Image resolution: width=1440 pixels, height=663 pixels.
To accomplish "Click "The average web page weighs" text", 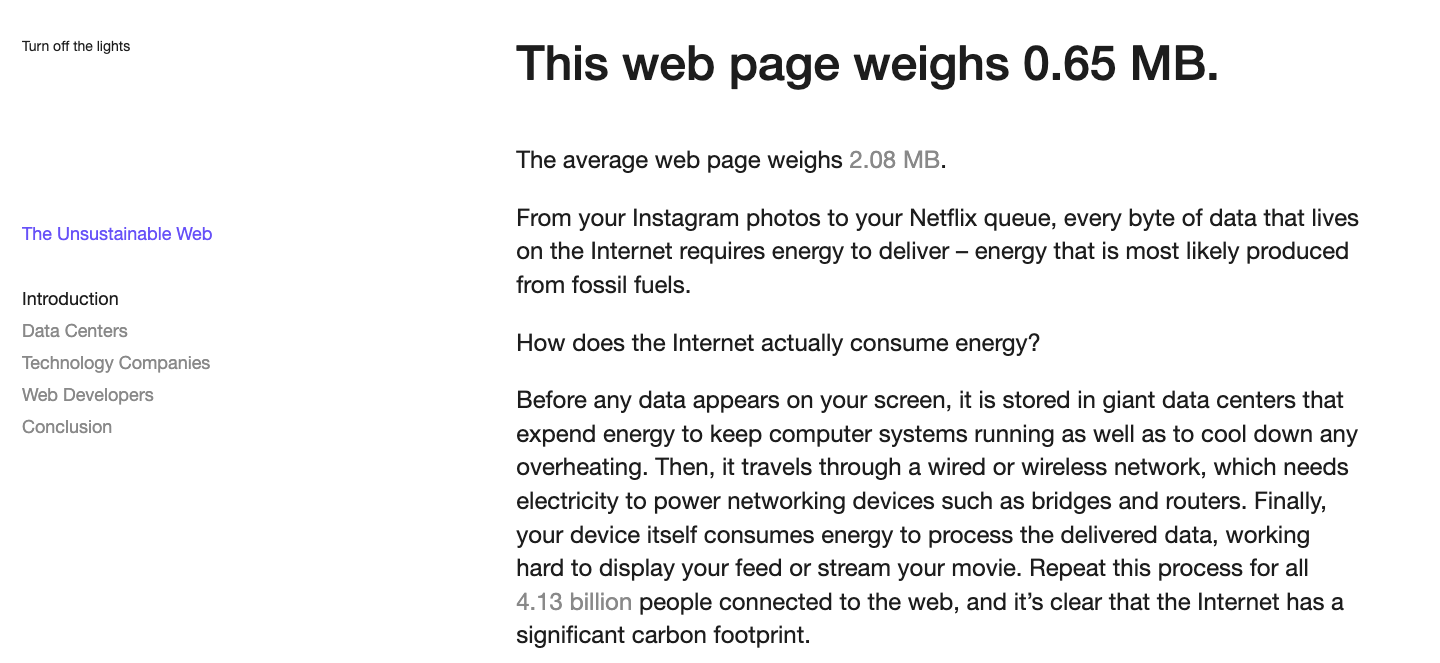I will click(679, 160).
